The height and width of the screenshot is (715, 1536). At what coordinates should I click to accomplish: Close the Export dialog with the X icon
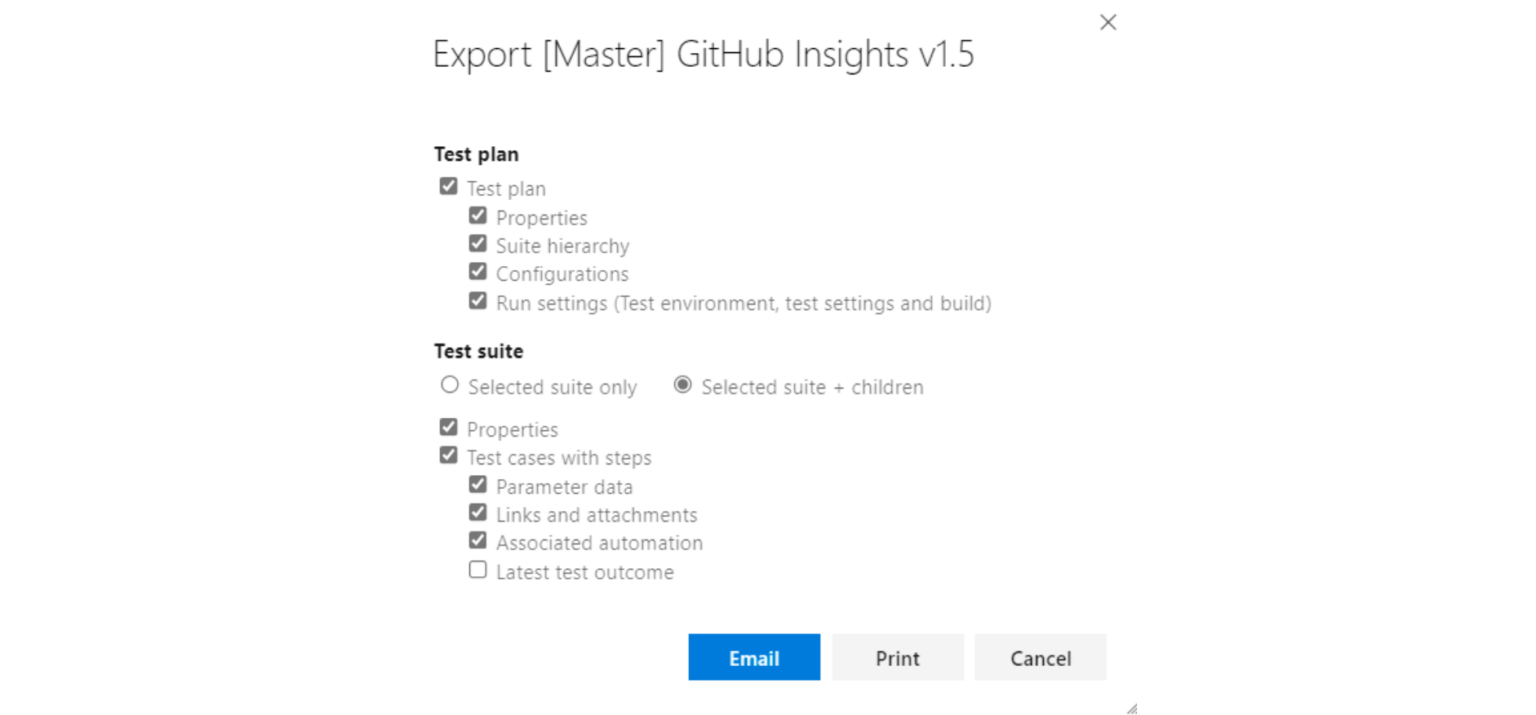[1108, 22]
